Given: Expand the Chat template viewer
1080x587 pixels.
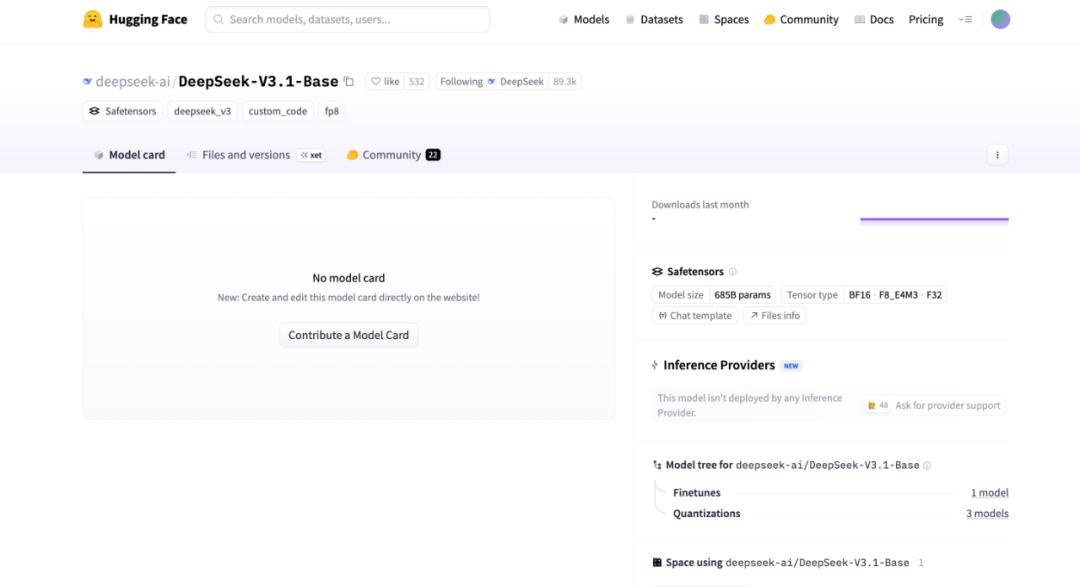Looking at the screenshot, I should (x=695, y=316).
